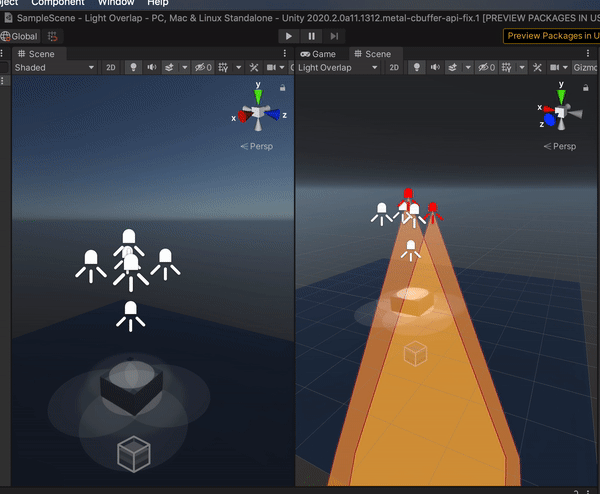Open the Window menu
The height and width of the screenshot is (494, 600).
pos(116,3)
